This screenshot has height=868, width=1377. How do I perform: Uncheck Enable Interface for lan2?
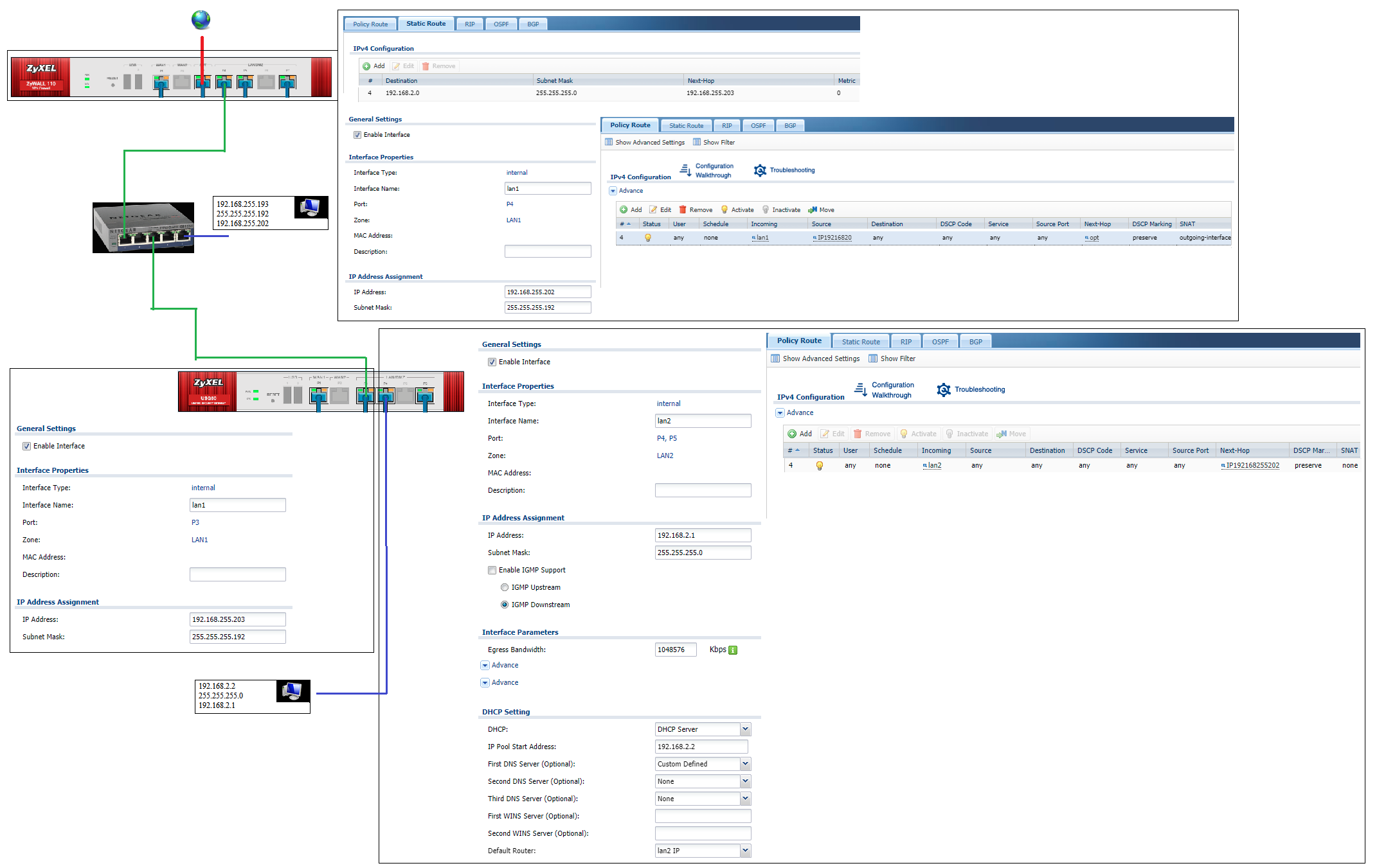(x=492, y=362)
